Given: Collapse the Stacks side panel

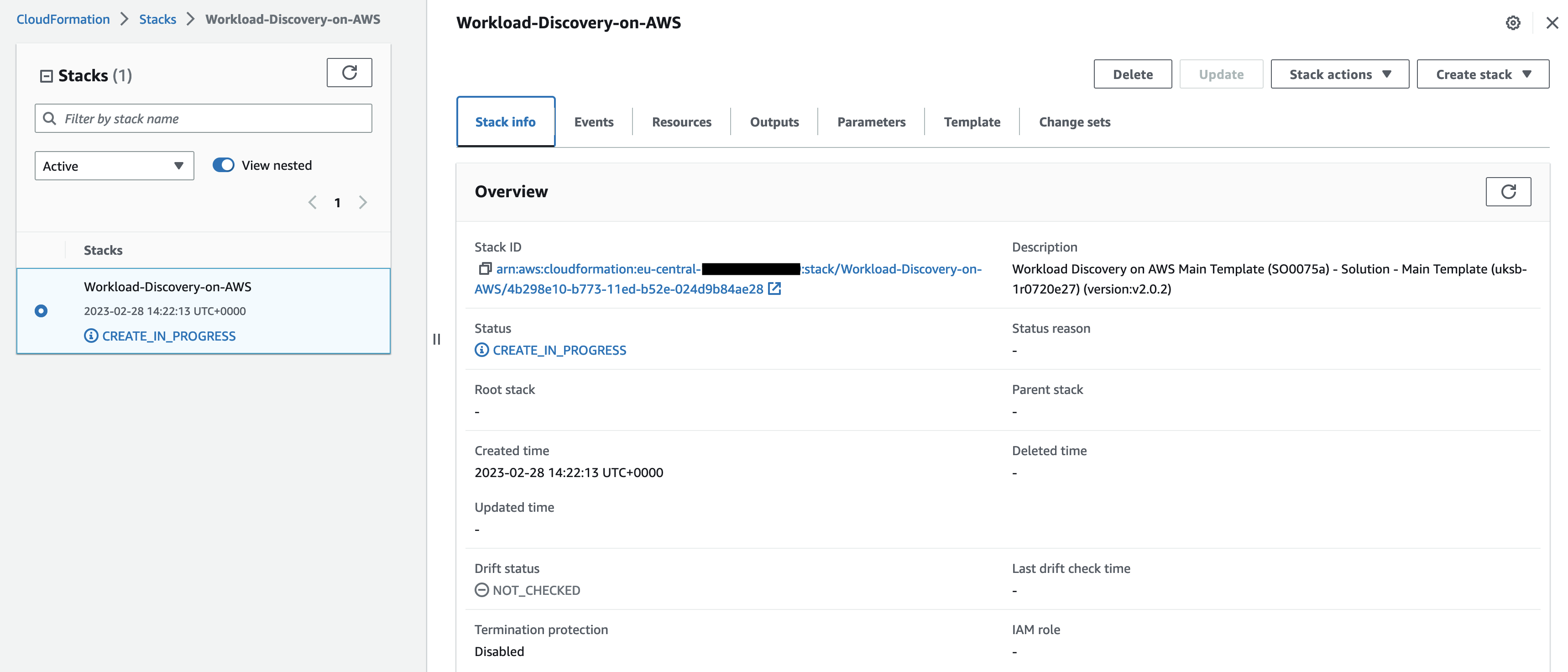Looking at the screenshot, I should [437, 338].
